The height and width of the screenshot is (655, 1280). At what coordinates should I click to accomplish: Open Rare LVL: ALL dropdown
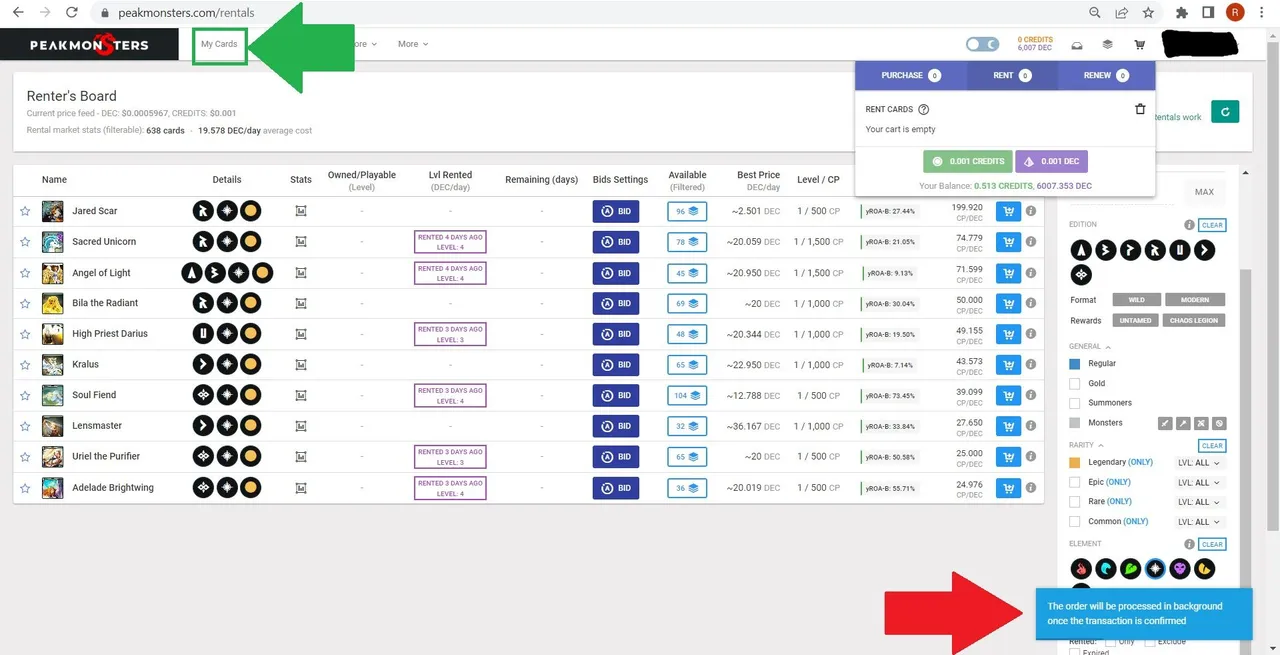(x=1199, y=502)
